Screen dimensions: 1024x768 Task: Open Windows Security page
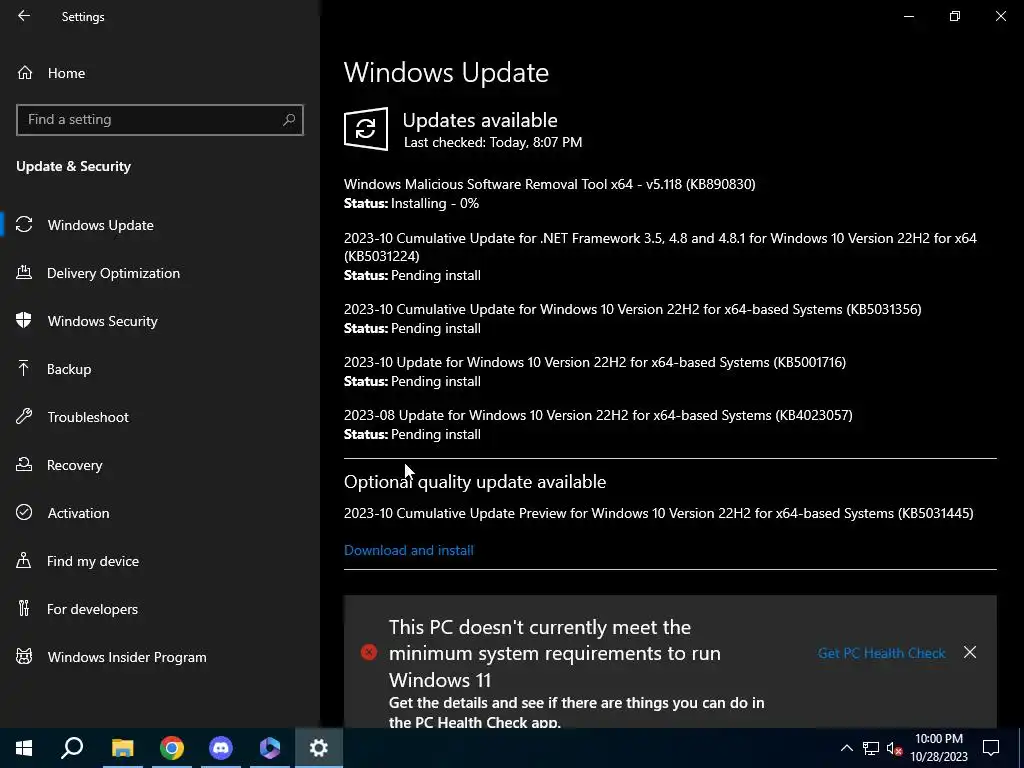click(103, 321)
